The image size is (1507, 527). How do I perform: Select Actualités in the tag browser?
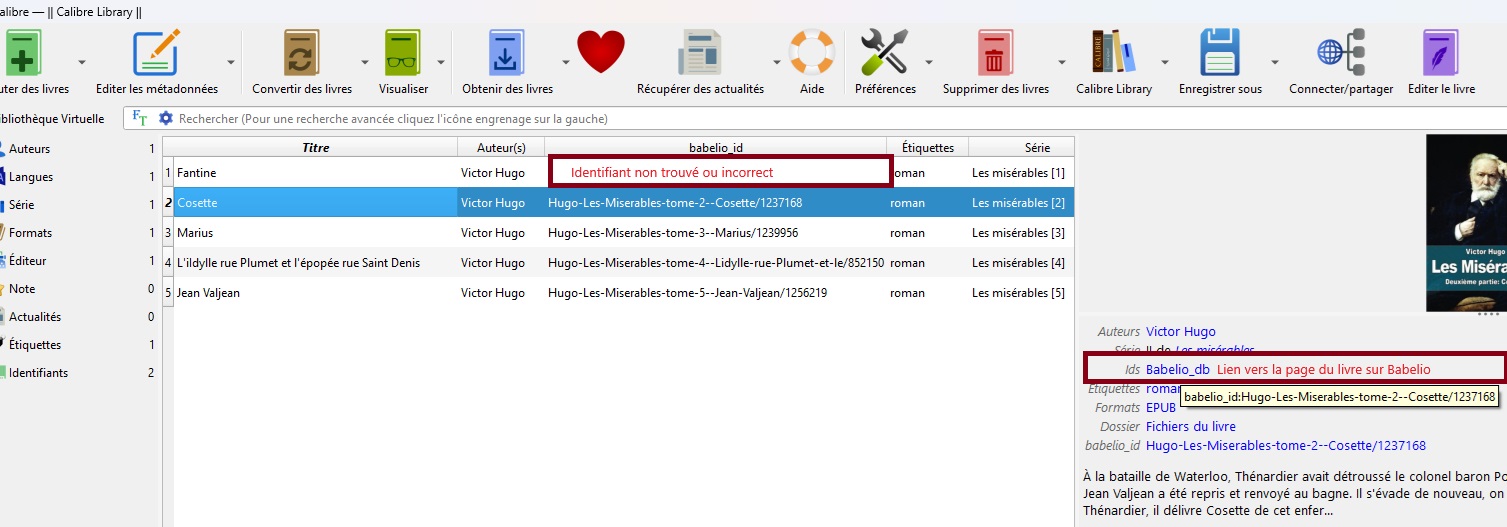(x=35, y=317)
